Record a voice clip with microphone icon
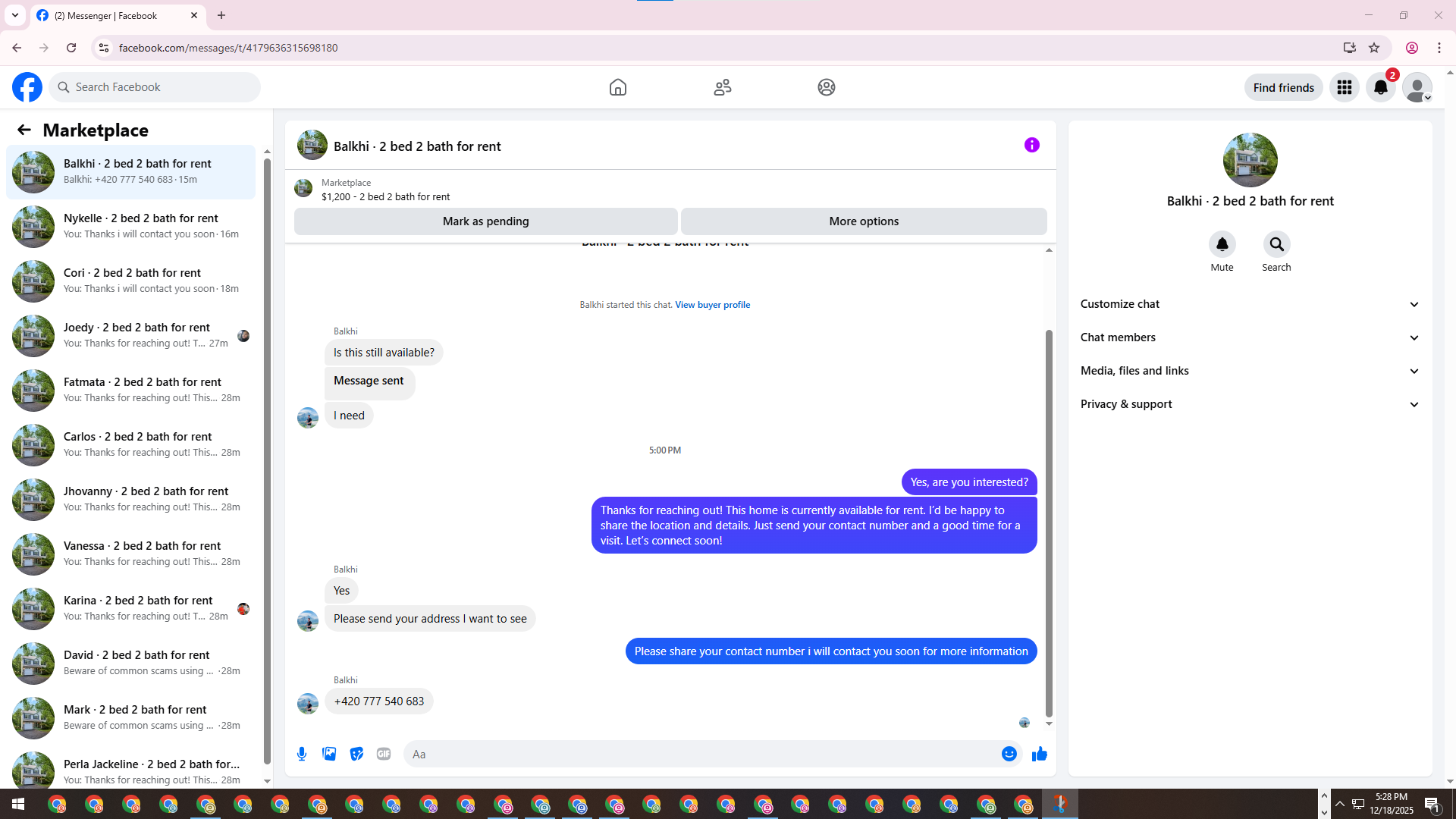This screenshot has width=1456, height=819. tap(302, 754)
